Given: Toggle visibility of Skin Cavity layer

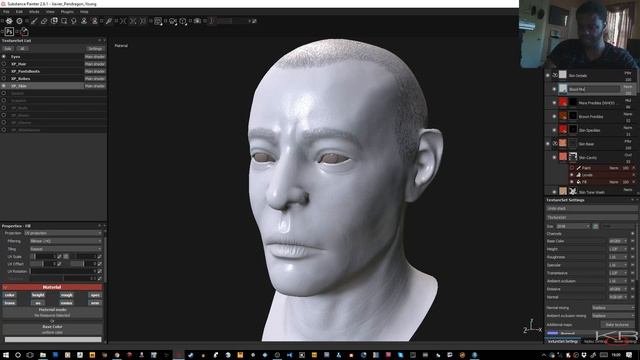Looking at the screenshot, I should [x=554, y=157].
